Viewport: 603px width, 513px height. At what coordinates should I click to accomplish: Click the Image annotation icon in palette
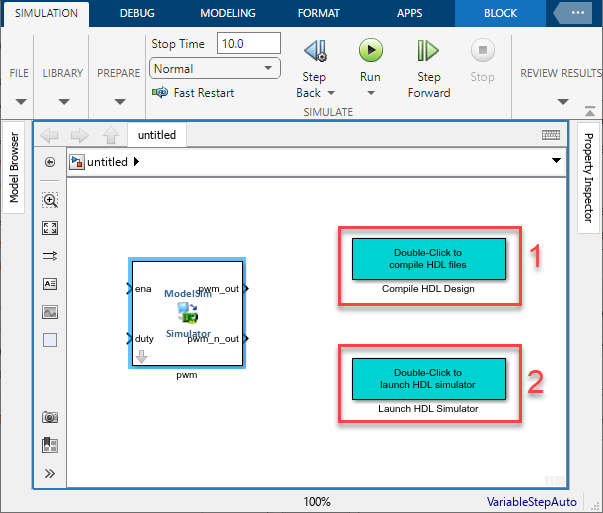pyautogui.click(x=50, y=312)
